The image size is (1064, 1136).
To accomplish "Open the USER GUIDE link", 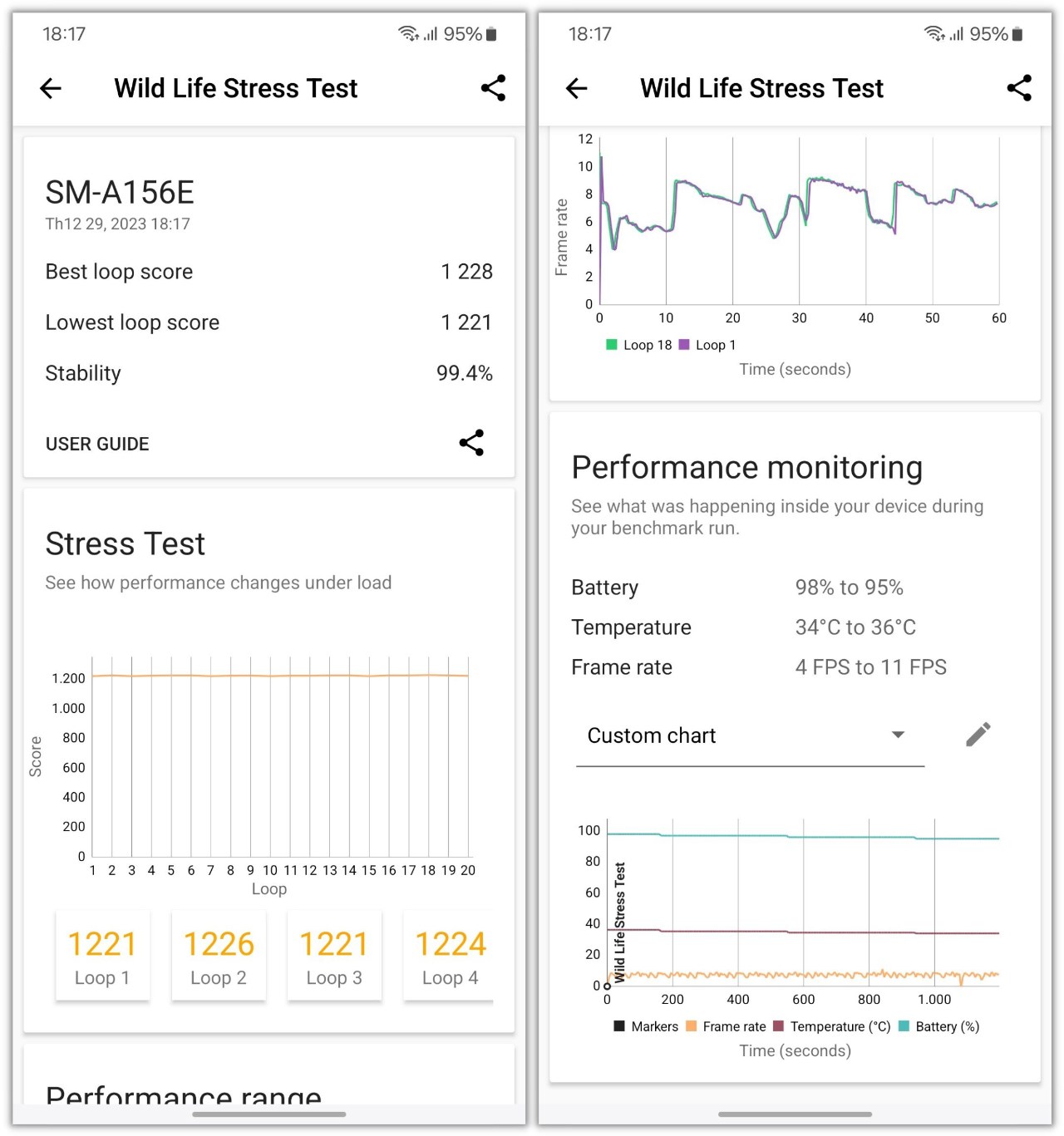I will point(97,443).
